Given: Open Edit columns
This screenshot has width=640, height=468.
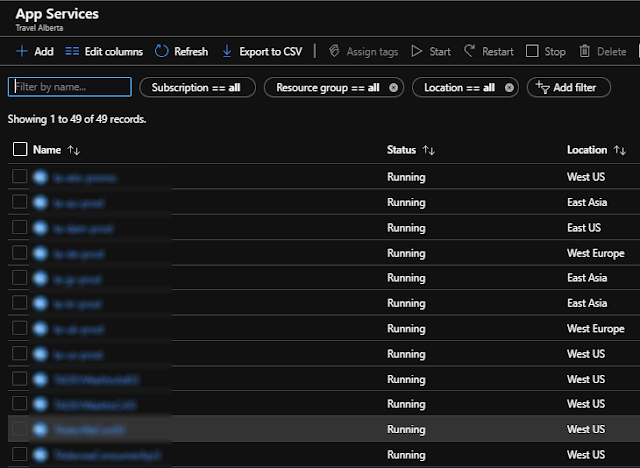Looking at the screenshot, I should coord(104,51).
